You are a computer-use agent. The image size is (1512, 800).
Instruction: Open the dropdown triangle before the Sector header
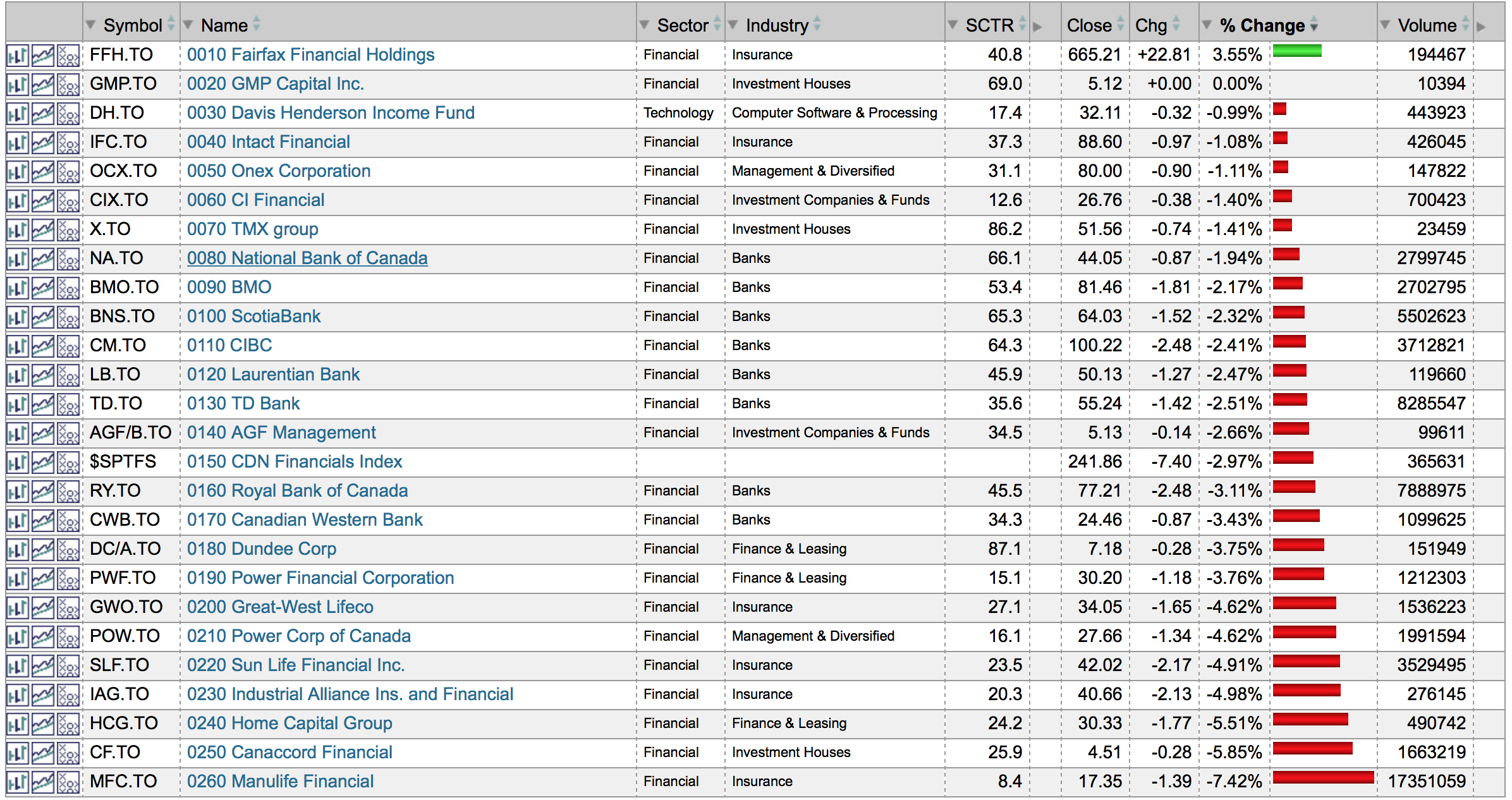(x=644, y=25)
